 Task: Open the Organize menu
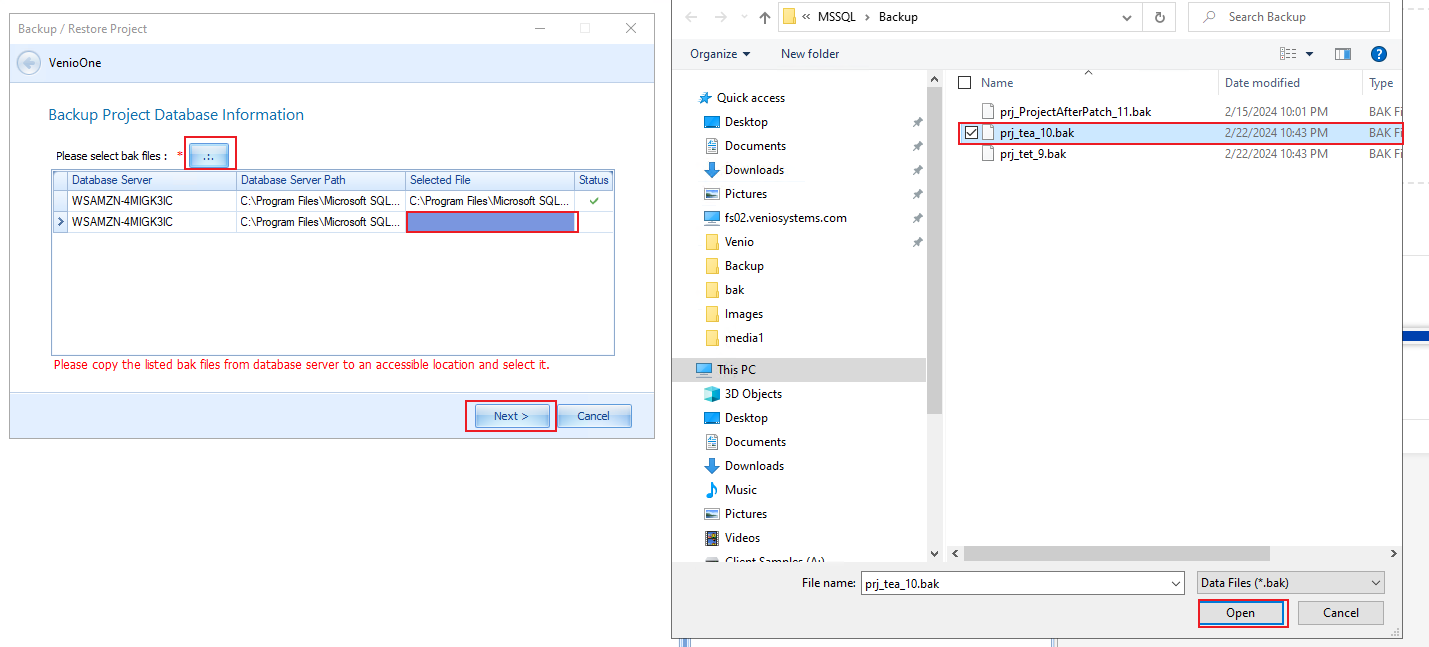pos(720,54)
